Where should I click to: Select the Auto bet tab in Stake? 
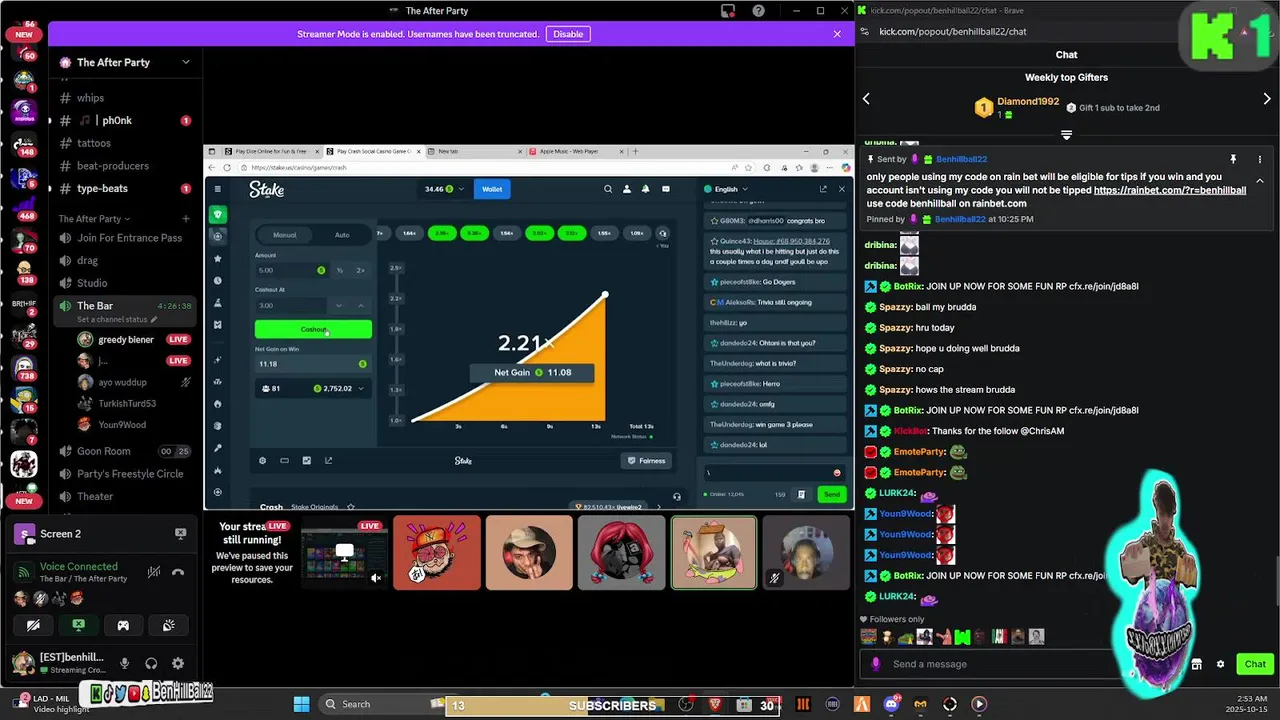(x=342, y=235)
